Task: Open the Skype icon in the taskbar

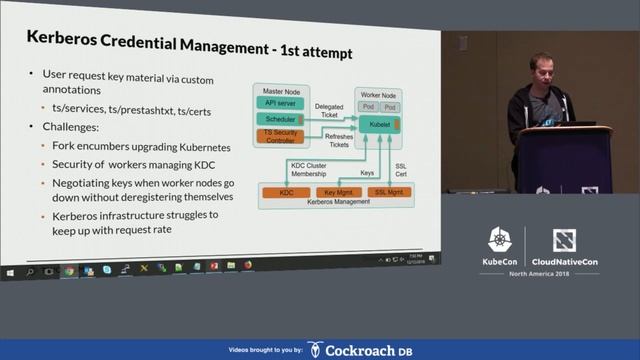Action: coord(107,269)
